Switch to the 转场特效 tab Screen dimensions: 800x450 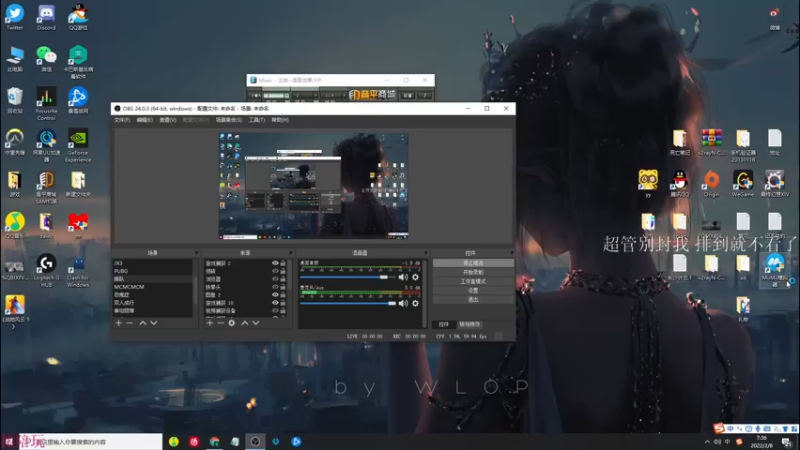click(x=469, y=324)
